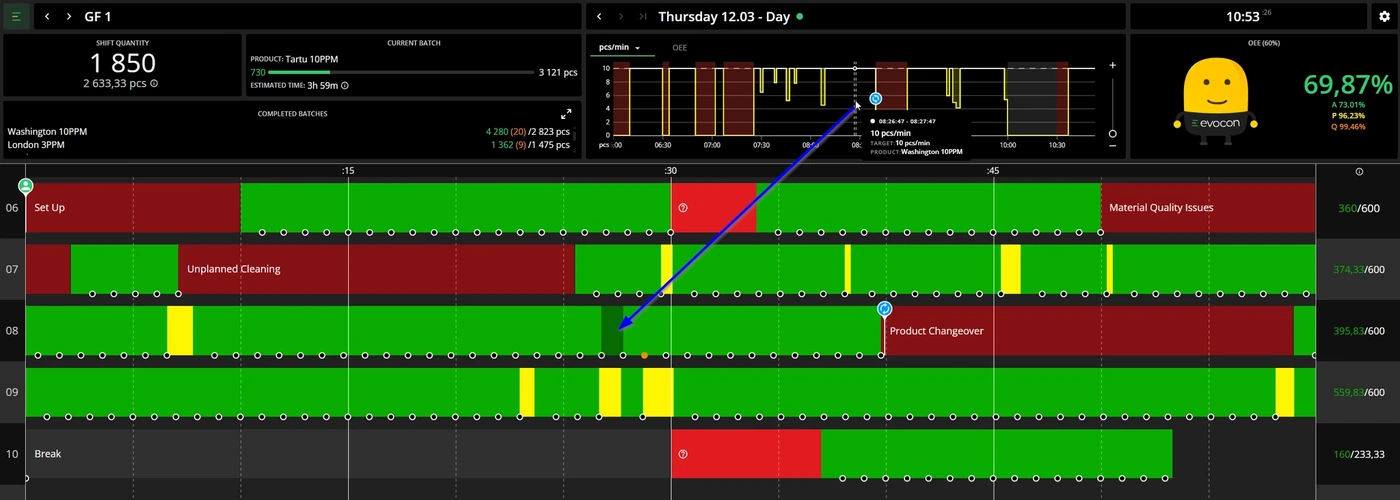Click operator check-in icon at hour 06

[26, 186]
